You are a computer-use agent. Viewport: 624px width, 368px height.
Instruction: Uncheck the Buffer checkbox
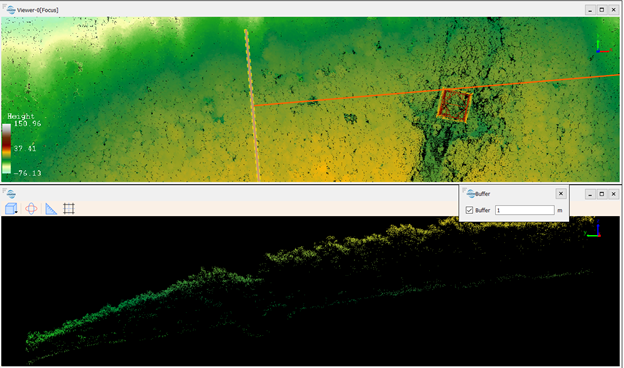coord(469,210)
